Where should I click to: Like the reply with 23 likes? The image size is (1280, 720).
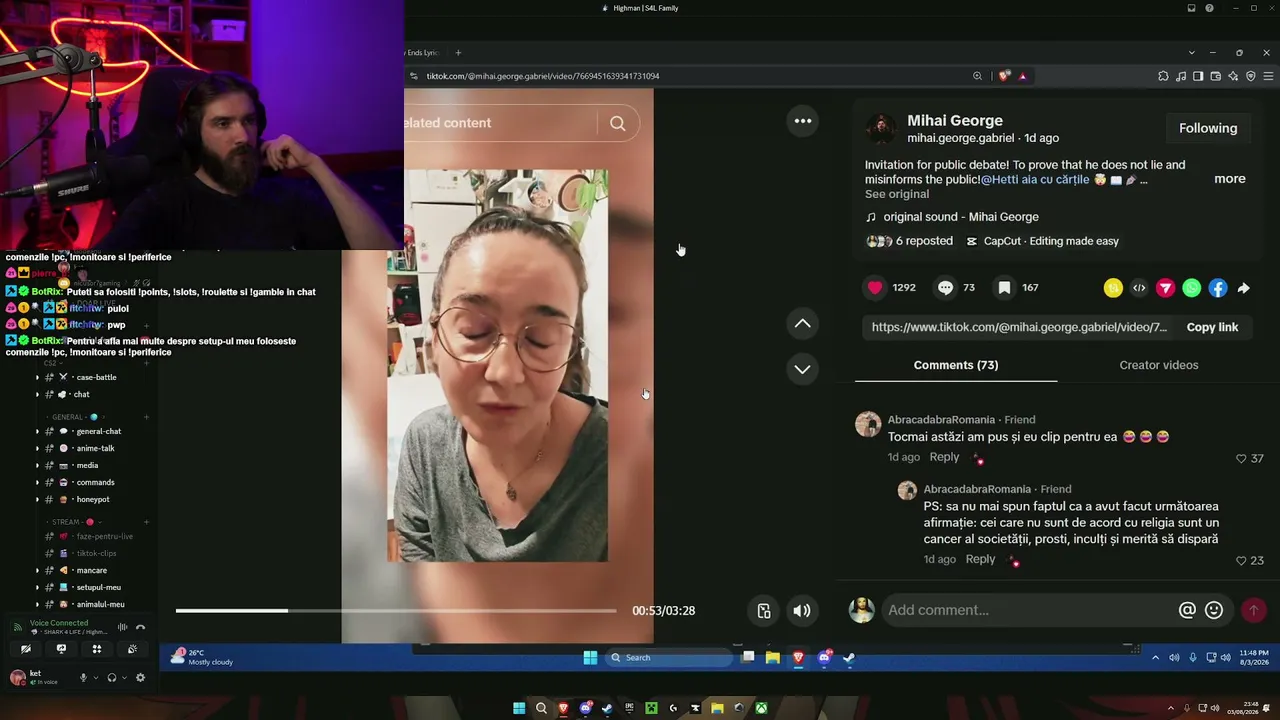(x=1242, y=561)
